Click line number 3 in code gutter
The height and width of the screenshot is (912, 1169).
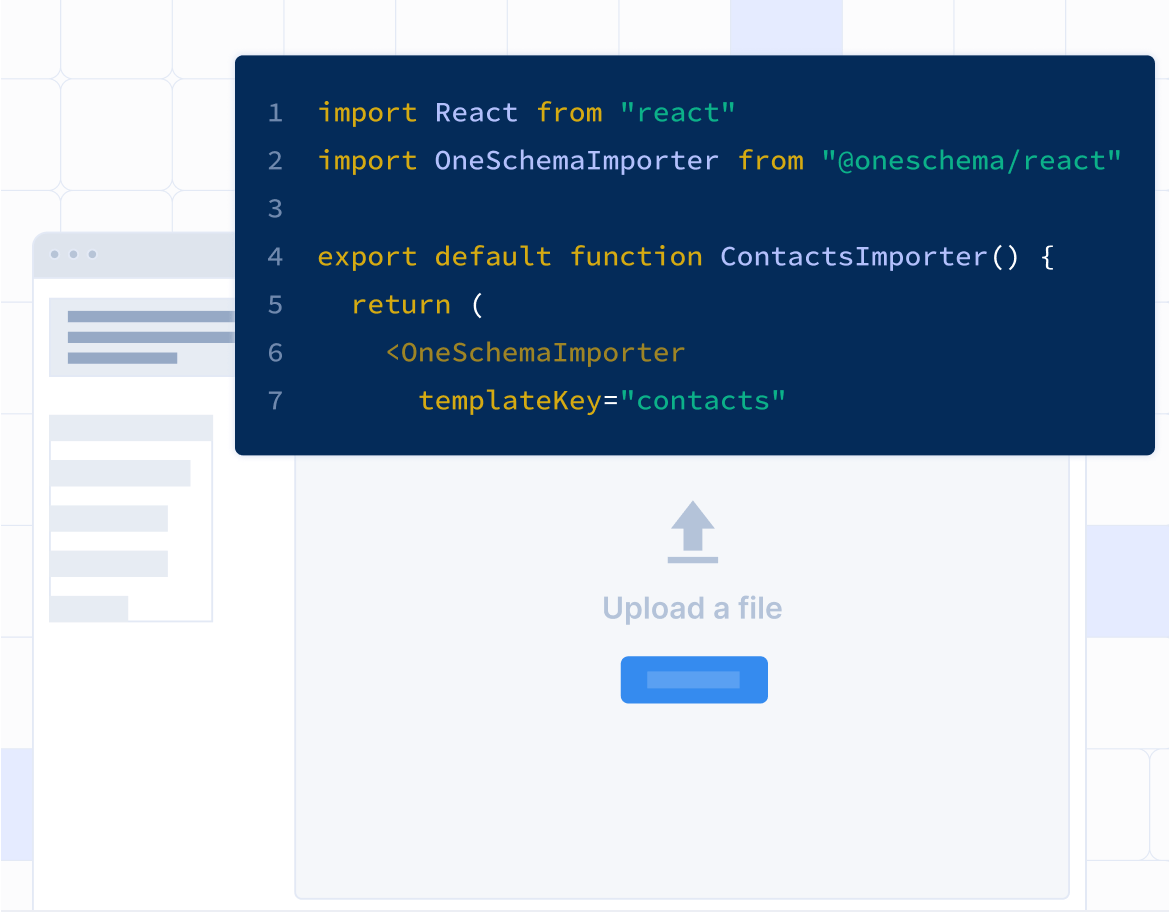click(275, 209)
